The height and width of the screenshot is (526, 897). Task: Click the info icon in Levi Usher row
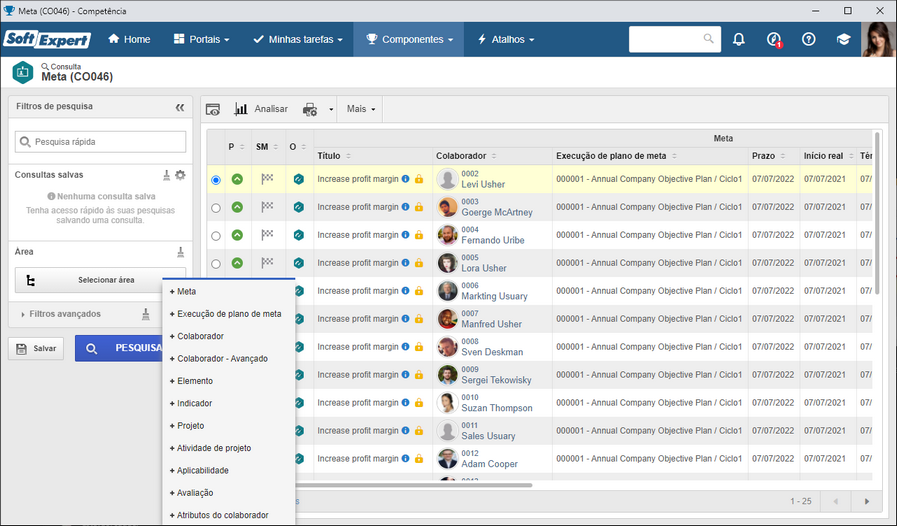pos(406,179)
